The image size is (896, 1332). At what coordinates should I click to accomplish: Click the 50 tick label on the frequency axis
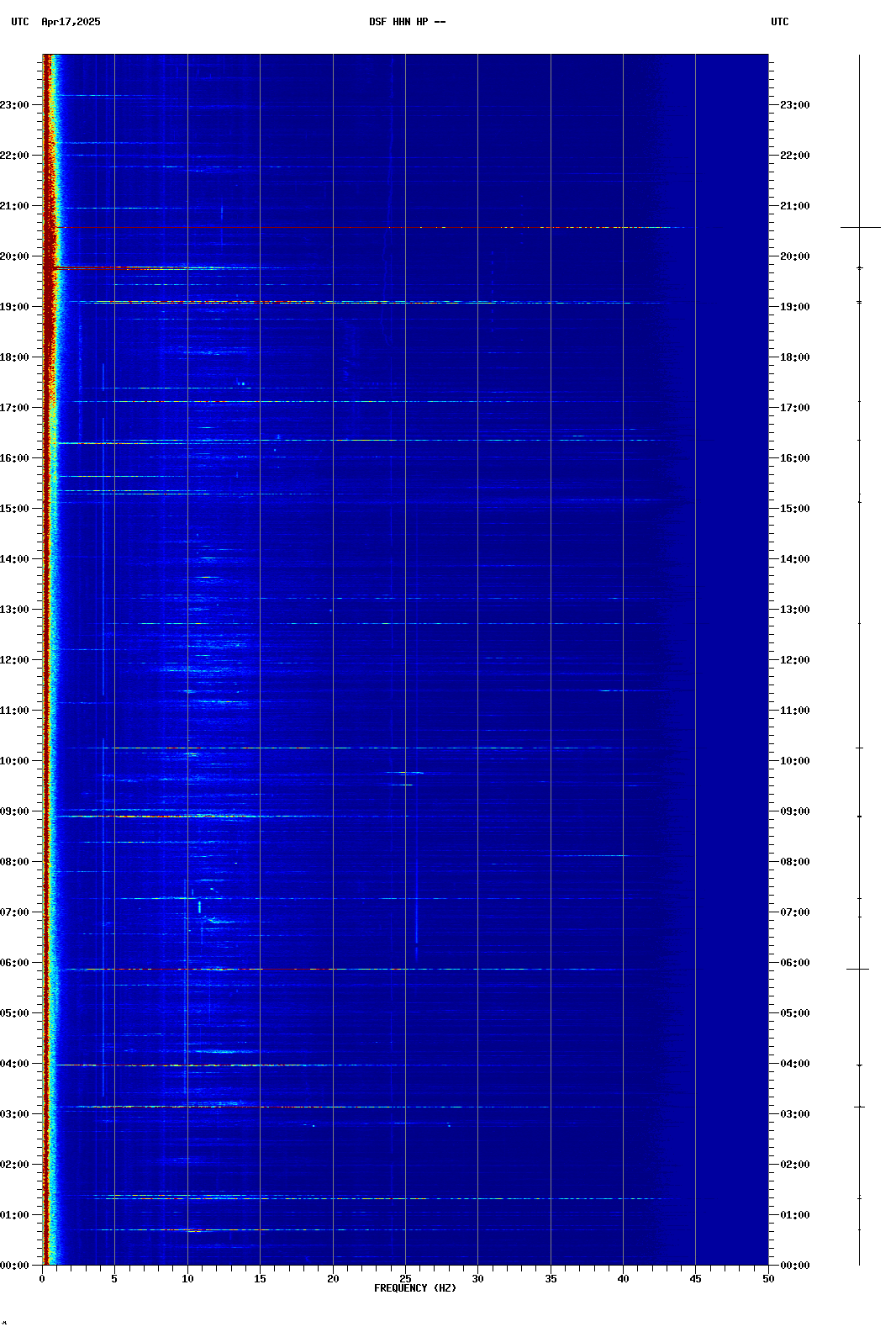tap(768, 1278)
